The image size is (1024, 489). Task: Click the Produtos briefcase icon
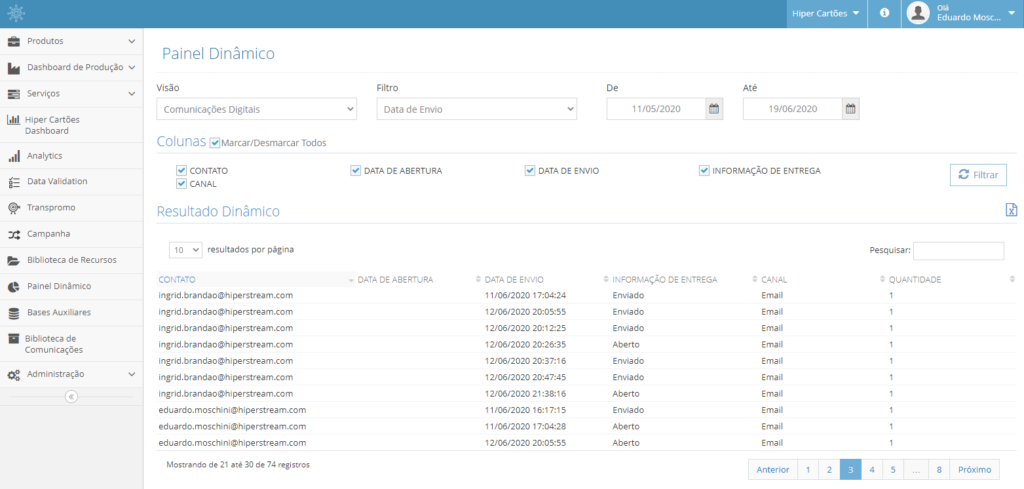(x=14, y=41)
